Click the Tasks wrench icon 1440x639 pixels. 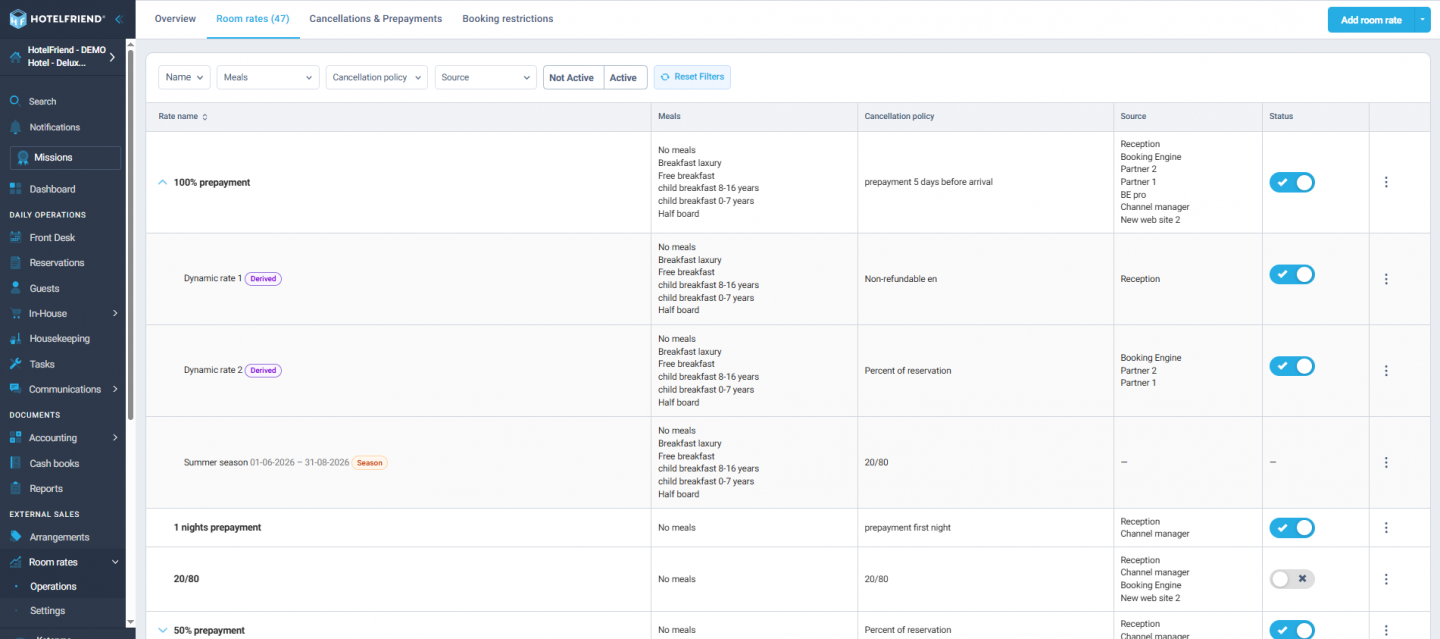click(x=15, y=364)
